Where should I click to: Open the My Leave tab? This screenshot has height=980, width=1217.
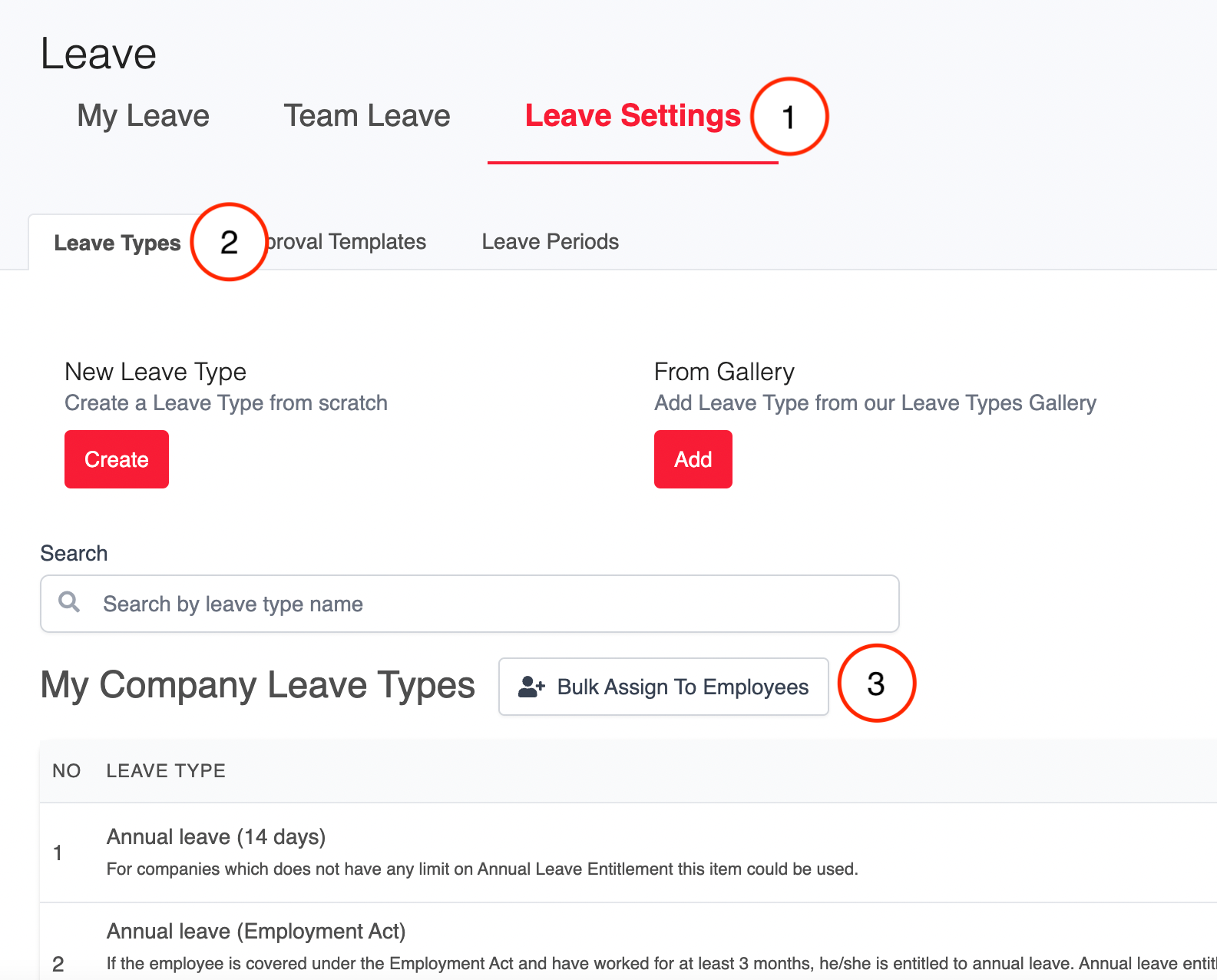click(144, 116)
